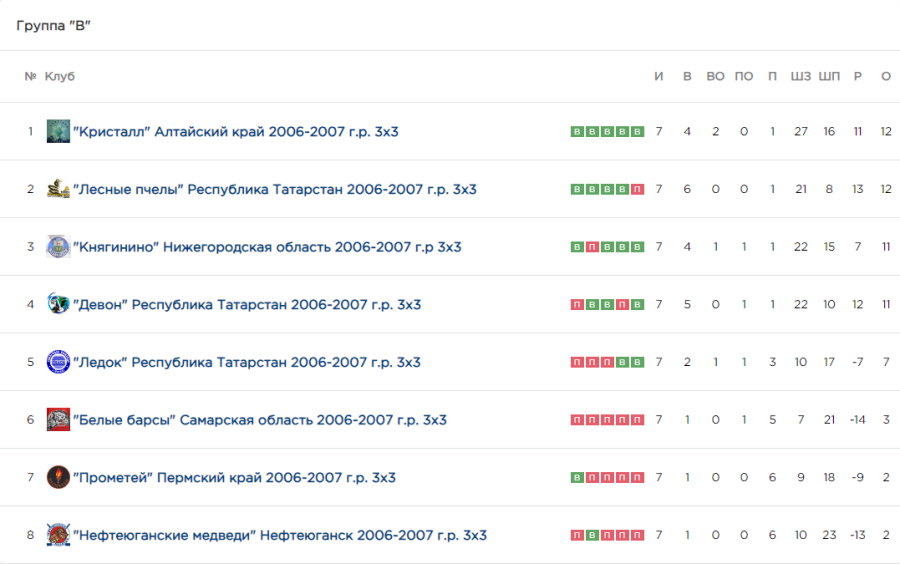Click the ШЗ column header
The image size is (900, 564).
[800, 77]
